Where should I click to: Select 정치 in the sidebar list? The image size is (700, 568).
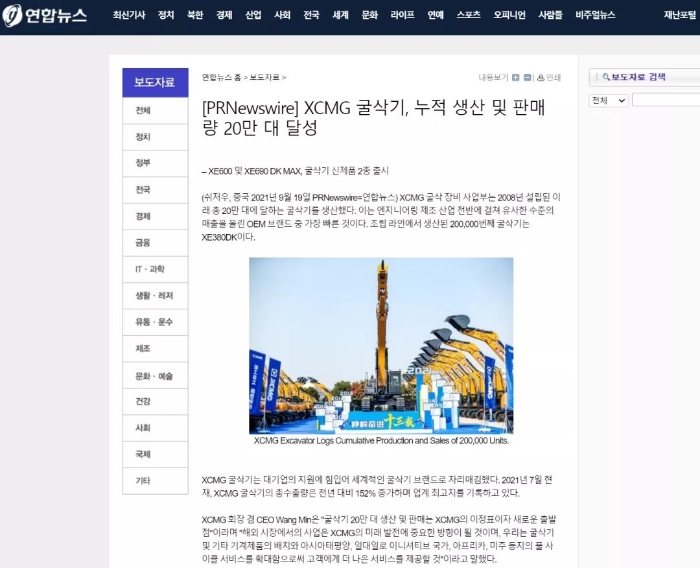155,137
